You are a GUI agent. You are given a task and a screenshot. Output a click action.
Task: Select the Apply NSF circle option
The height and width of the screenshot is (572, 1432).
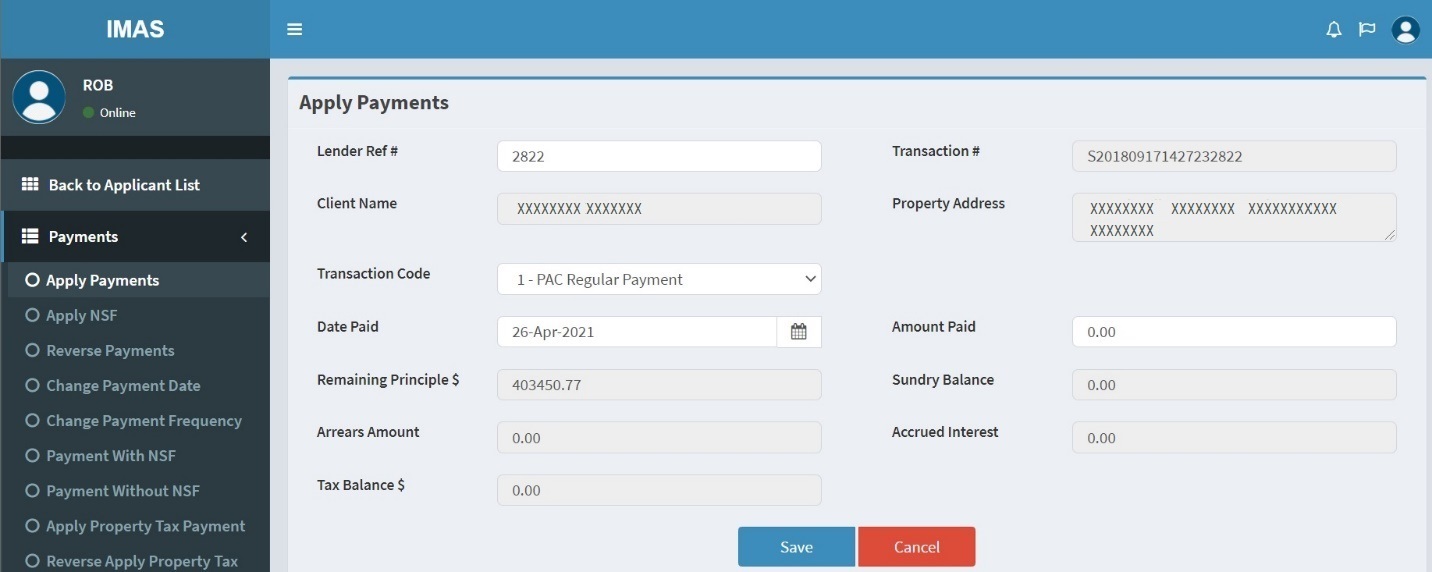(33, 316)
